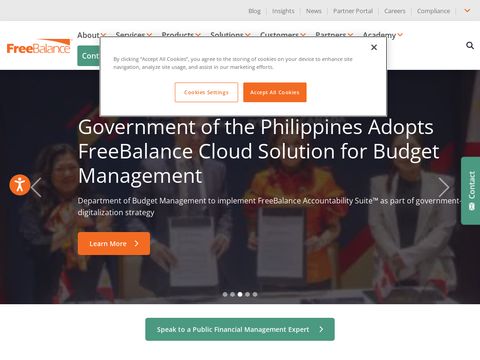Close the cookie consent dialog
480x360 pixels.
(374, 47)
